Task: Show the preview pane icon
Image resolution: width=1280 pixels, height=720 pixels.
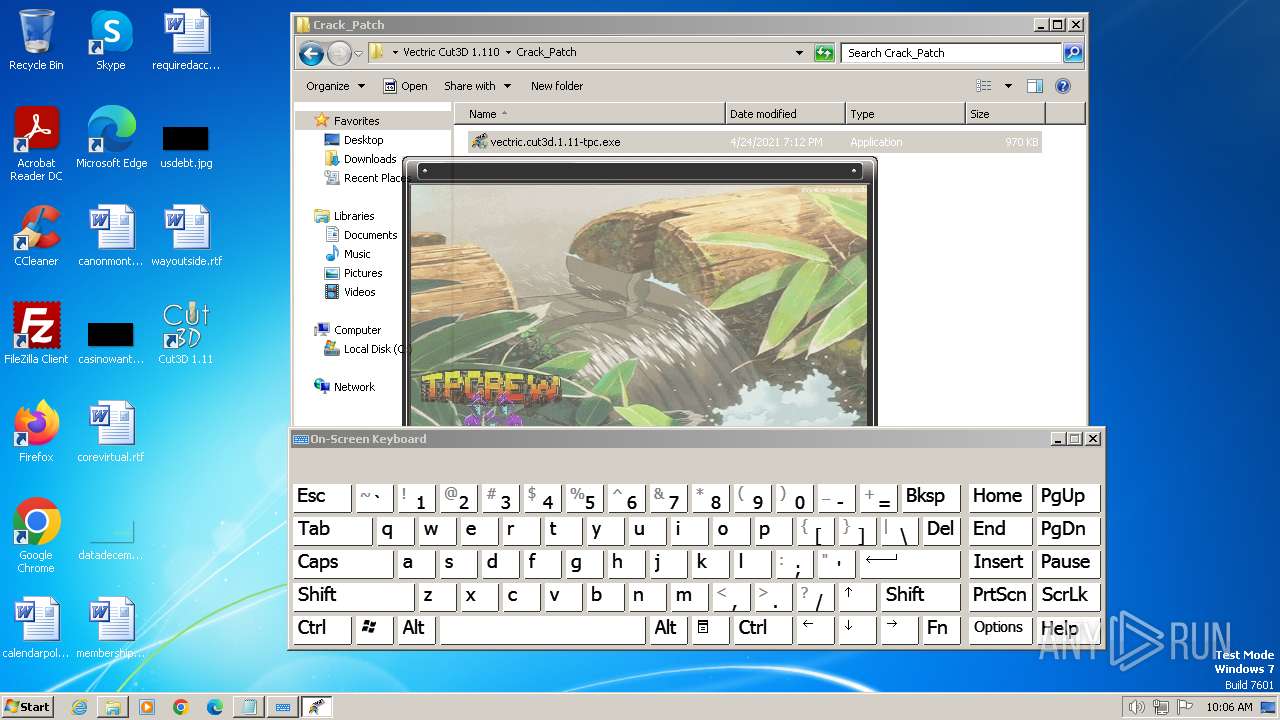Action: (1035, 86)
